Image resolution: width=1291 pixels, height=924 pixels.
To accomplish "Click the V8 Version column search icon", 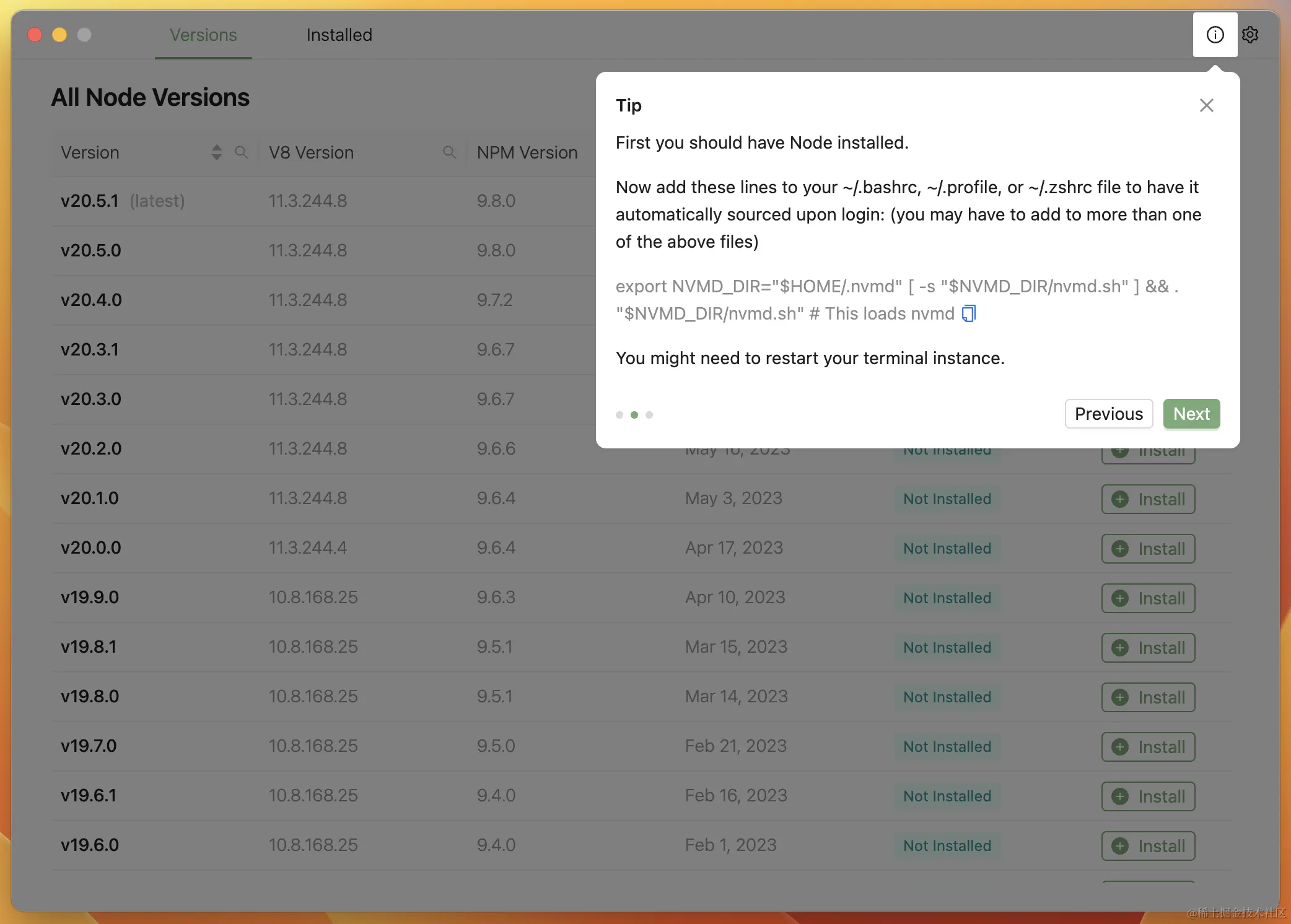I will 450,152.
